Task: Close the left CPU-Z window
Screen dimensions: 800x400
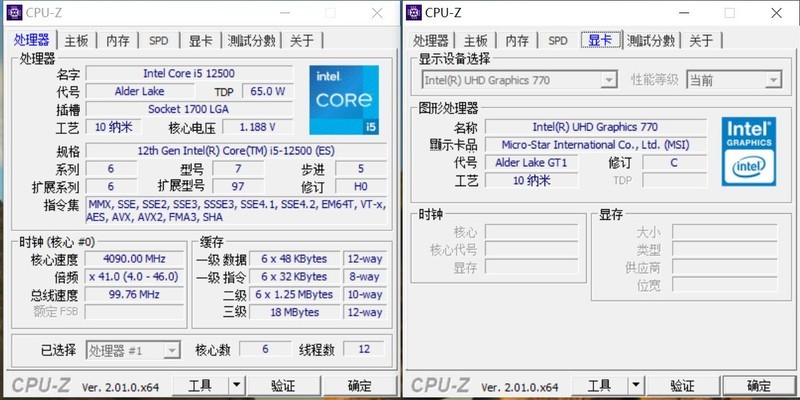Action: tap(377, 13)
